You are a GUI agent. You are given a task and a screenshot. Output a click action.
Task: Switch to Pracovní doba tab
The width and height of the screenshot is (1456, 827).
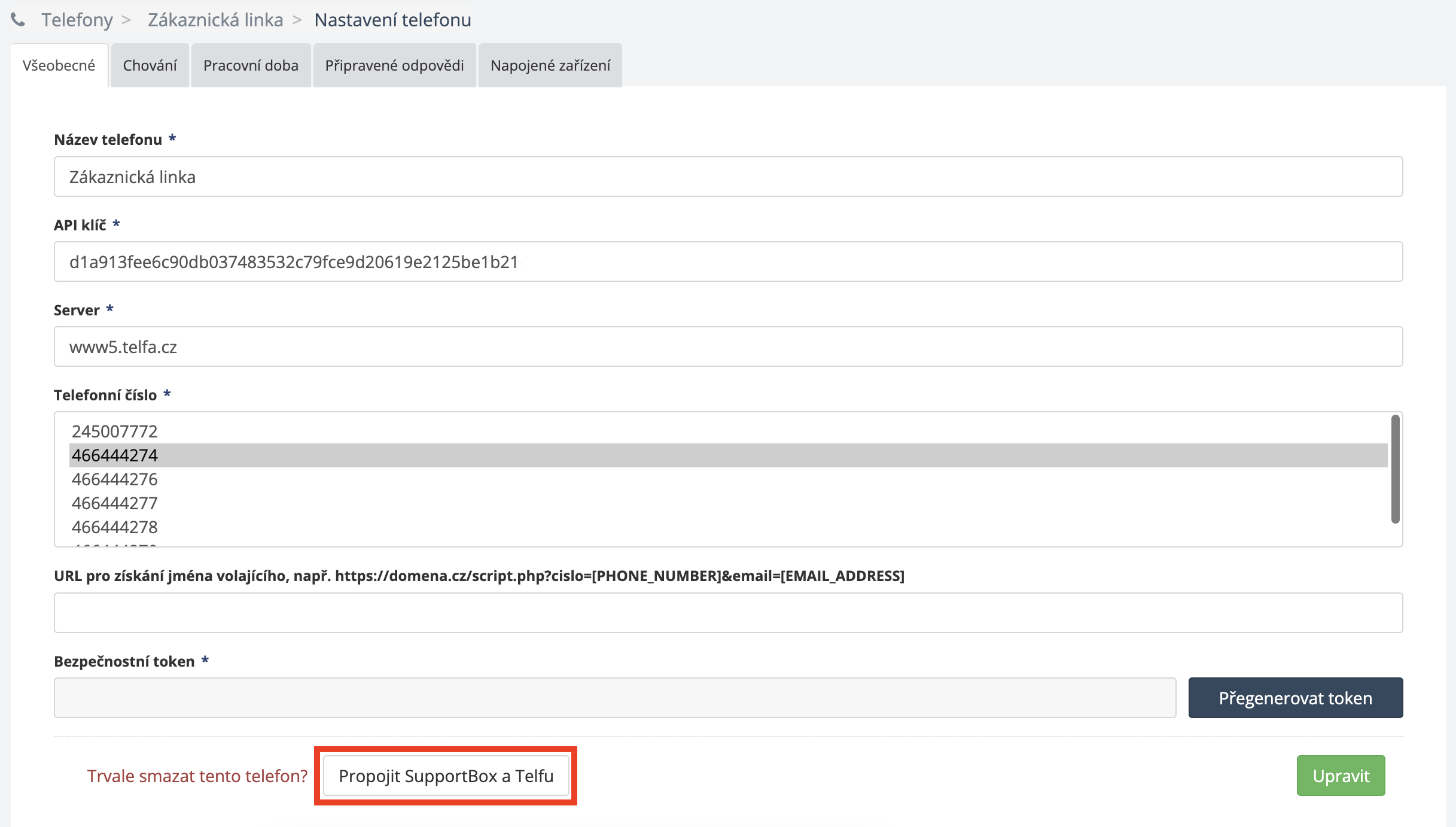(251, 65)
